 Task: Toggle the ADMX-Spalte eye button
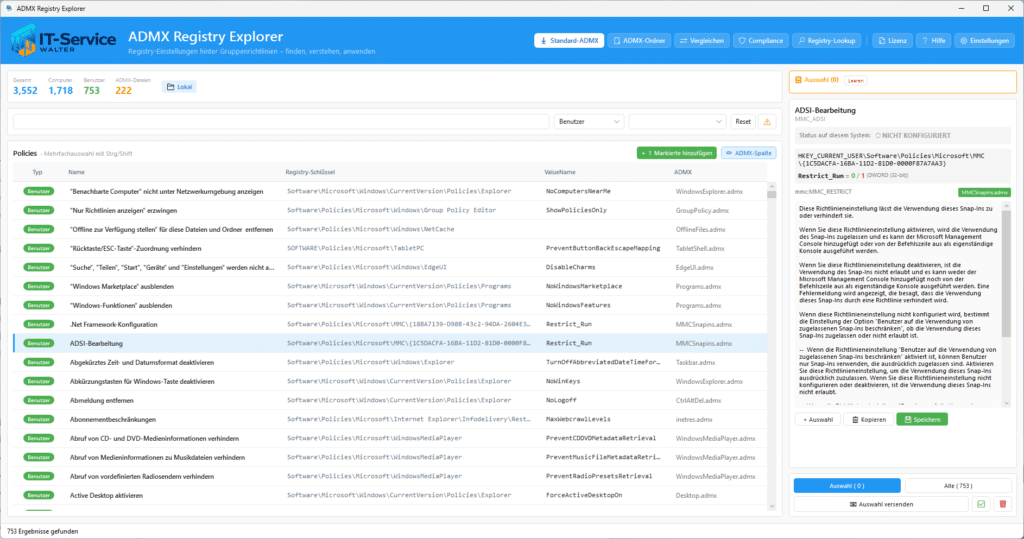tap(748, 153)
